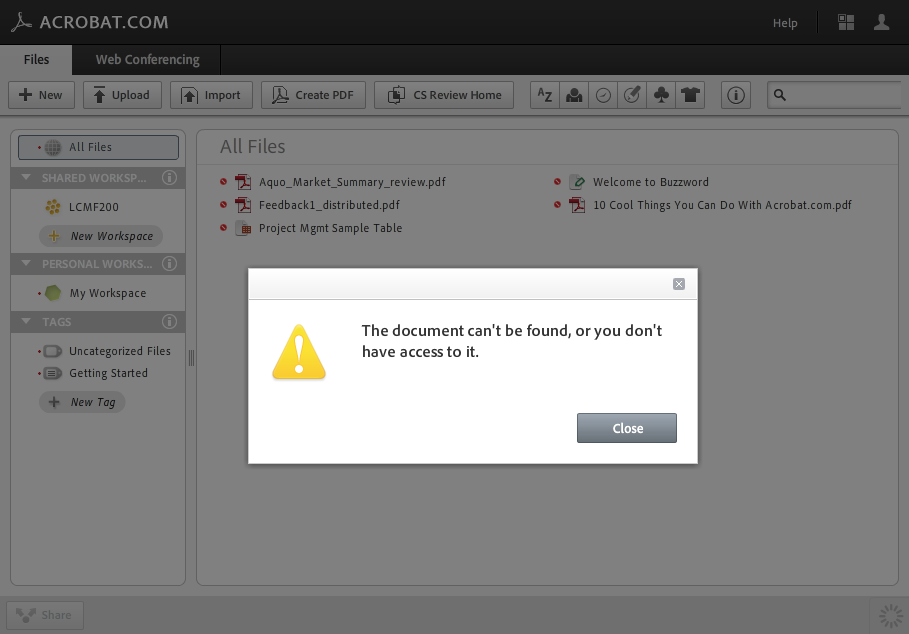Collapse the Shared Workspaces section
Viewport: 909px width, 634px height.
click(x=26, y=177)
